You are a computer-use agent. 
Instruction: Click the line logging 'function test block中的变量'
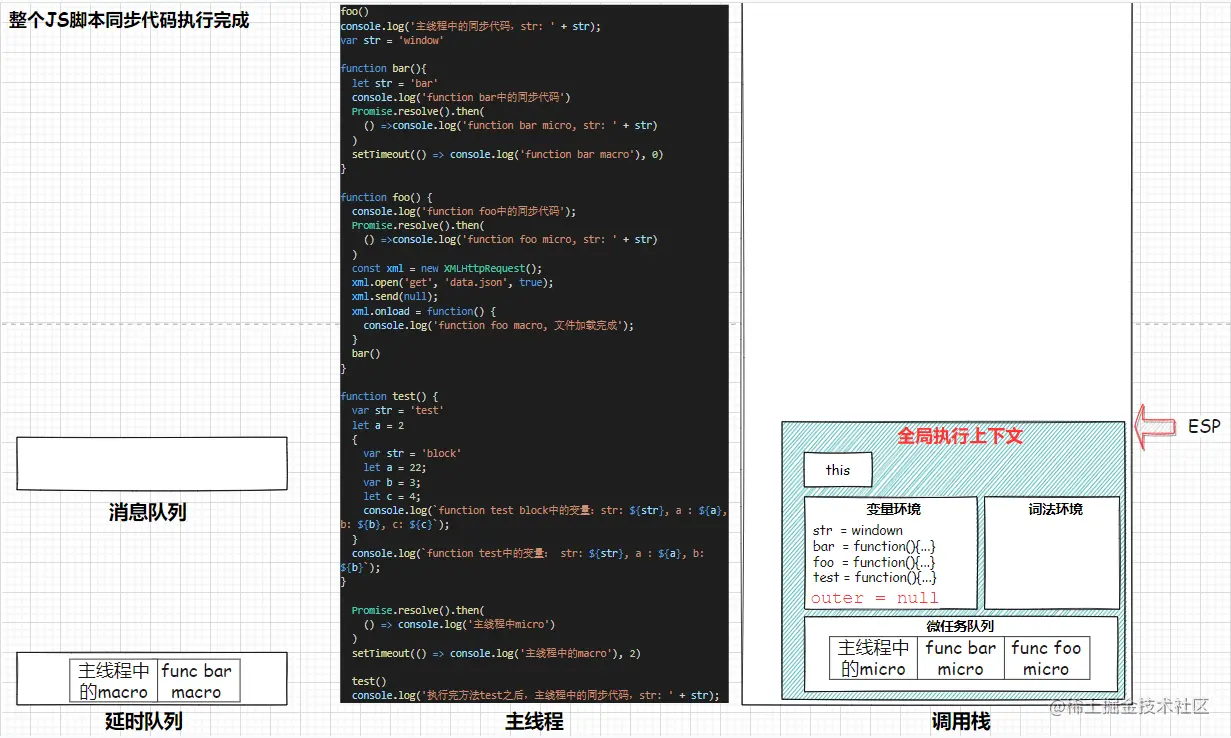534,517
